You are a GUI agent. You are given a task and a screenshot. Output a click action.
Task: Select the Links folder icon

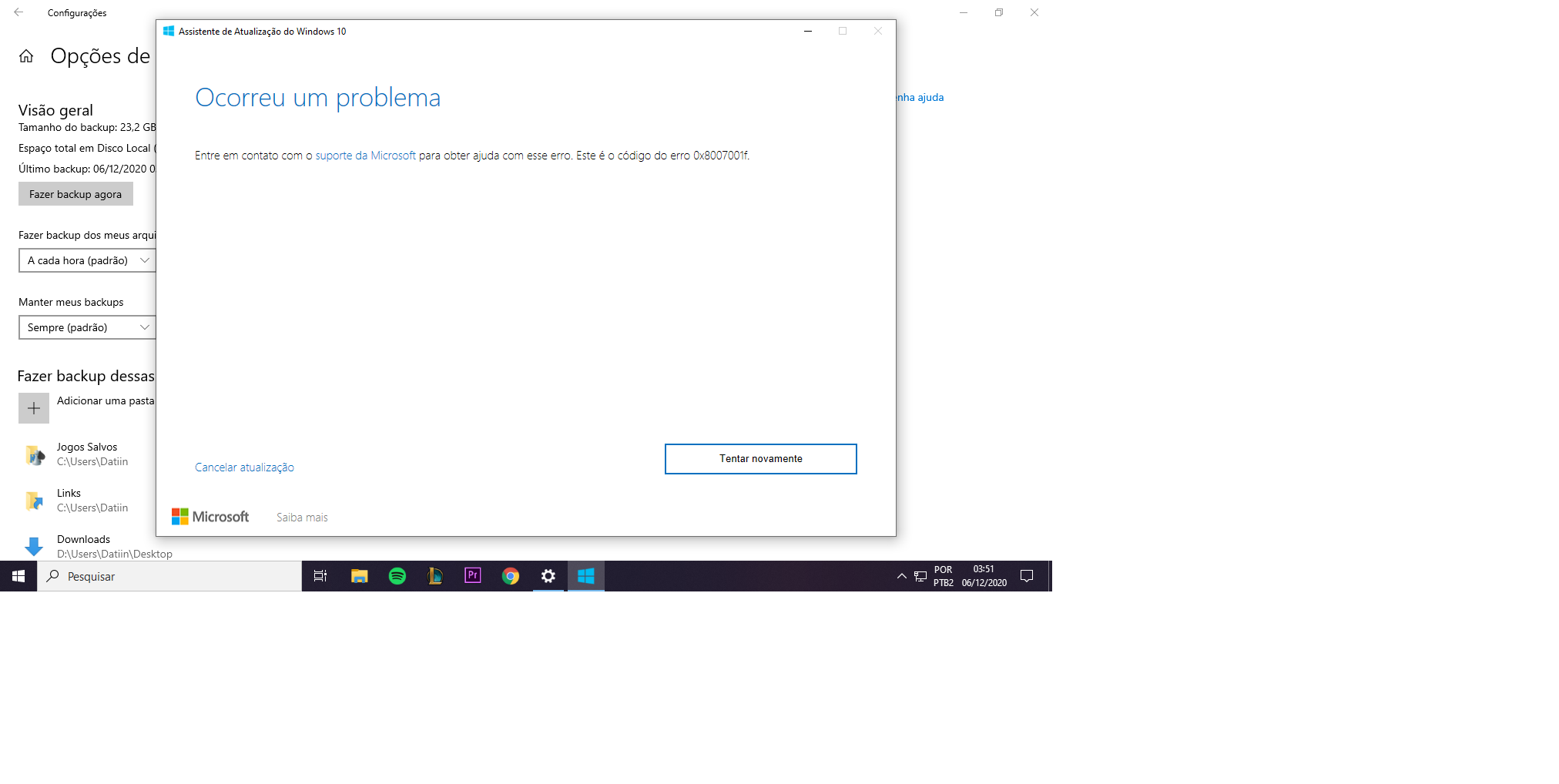coord(34,501)
